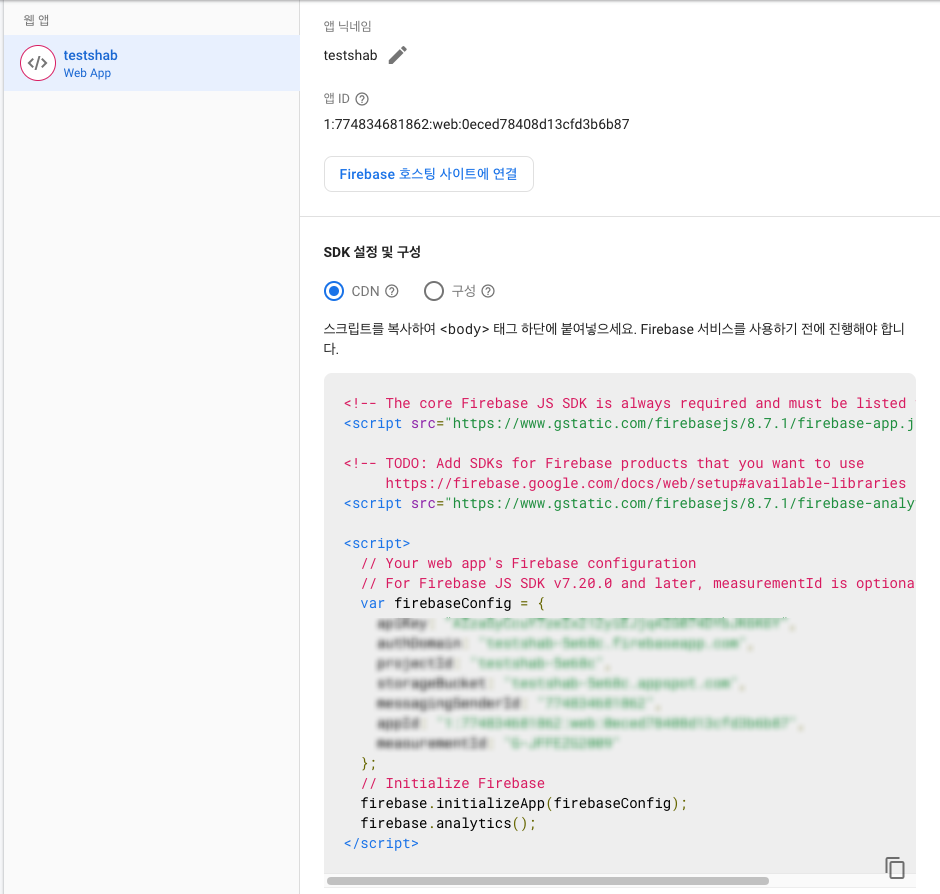This screenshot has width=940, height=894.
Task: Click the TODO: Add SDKs comment line
Action: (x=604, y=463)
